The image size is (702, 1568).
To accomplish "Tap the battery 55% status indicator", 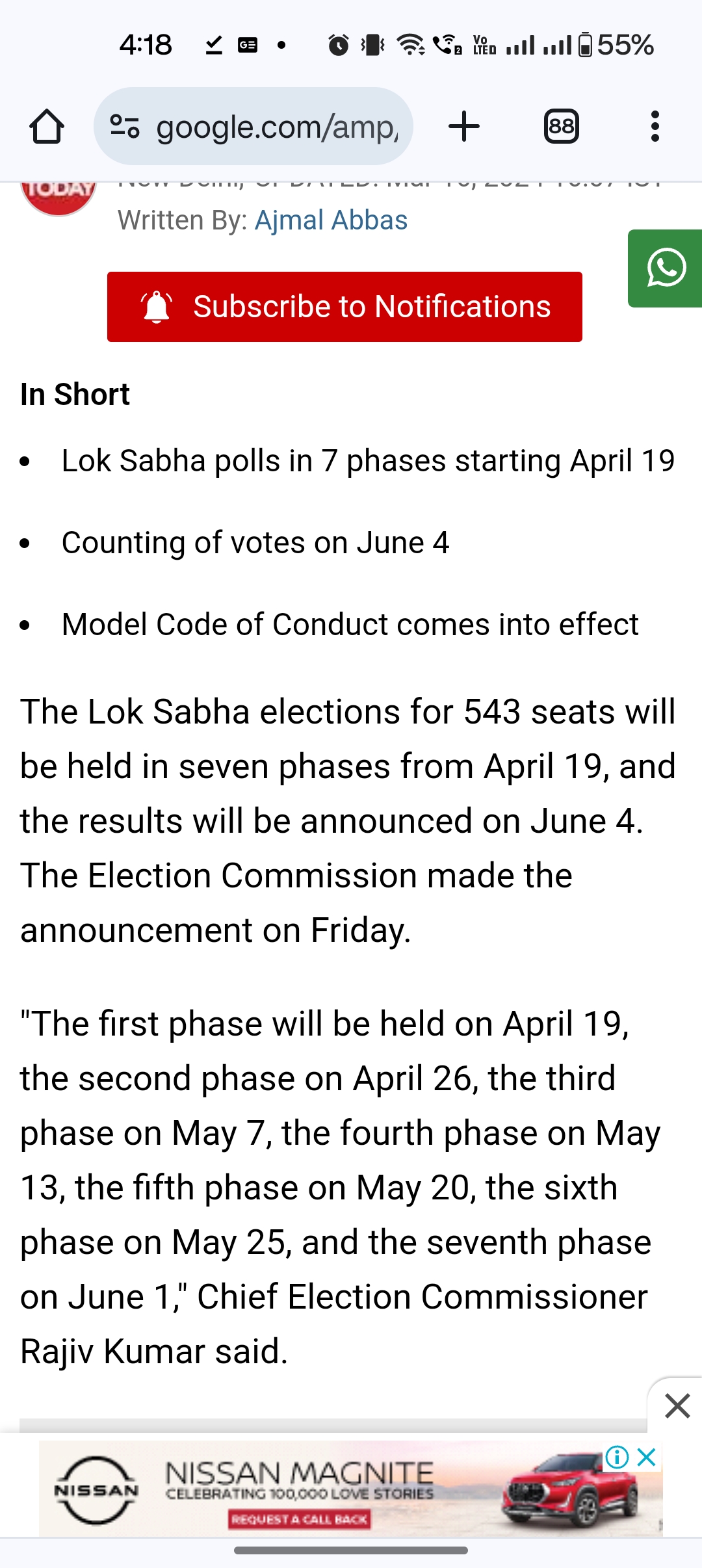I will coord(615,45).
